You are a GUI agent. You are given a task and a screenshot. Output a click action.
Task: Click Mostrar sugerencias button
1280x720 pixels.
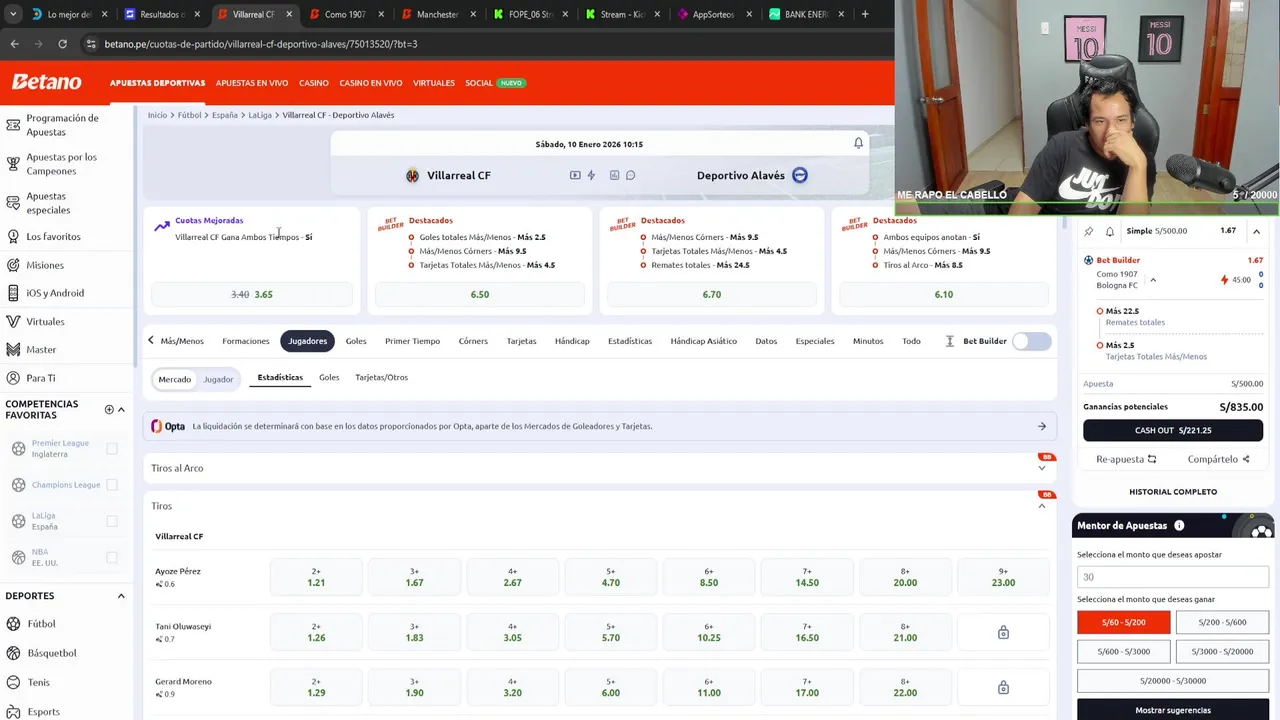1173,710
